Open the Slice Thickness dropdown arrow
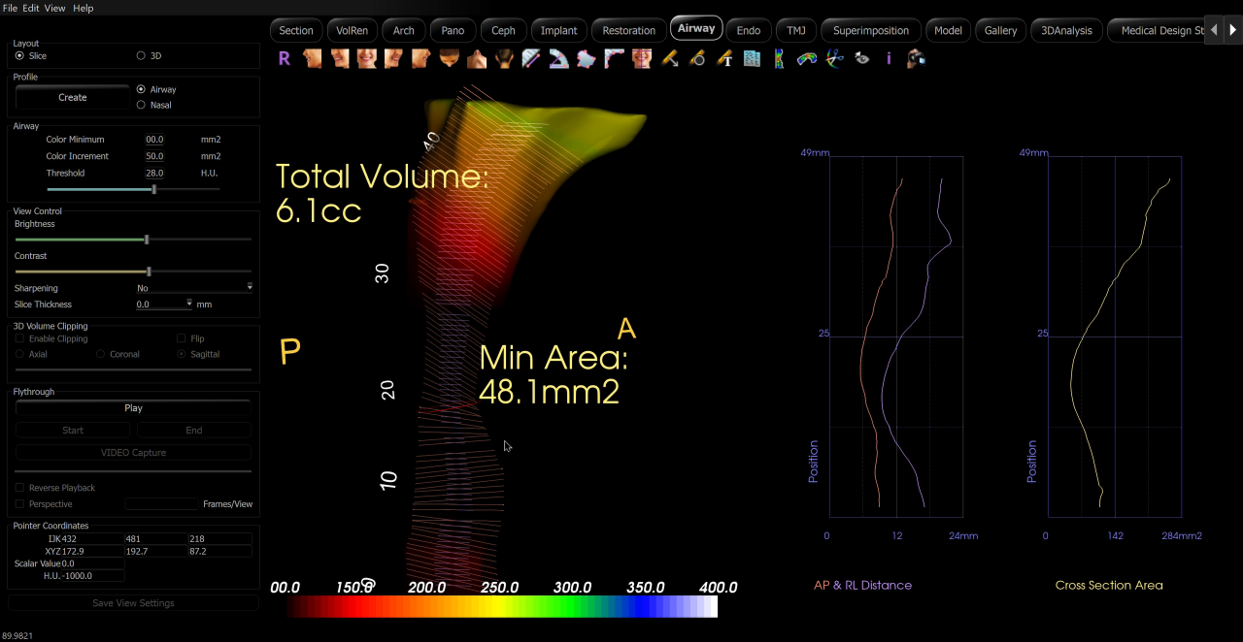 189,304
